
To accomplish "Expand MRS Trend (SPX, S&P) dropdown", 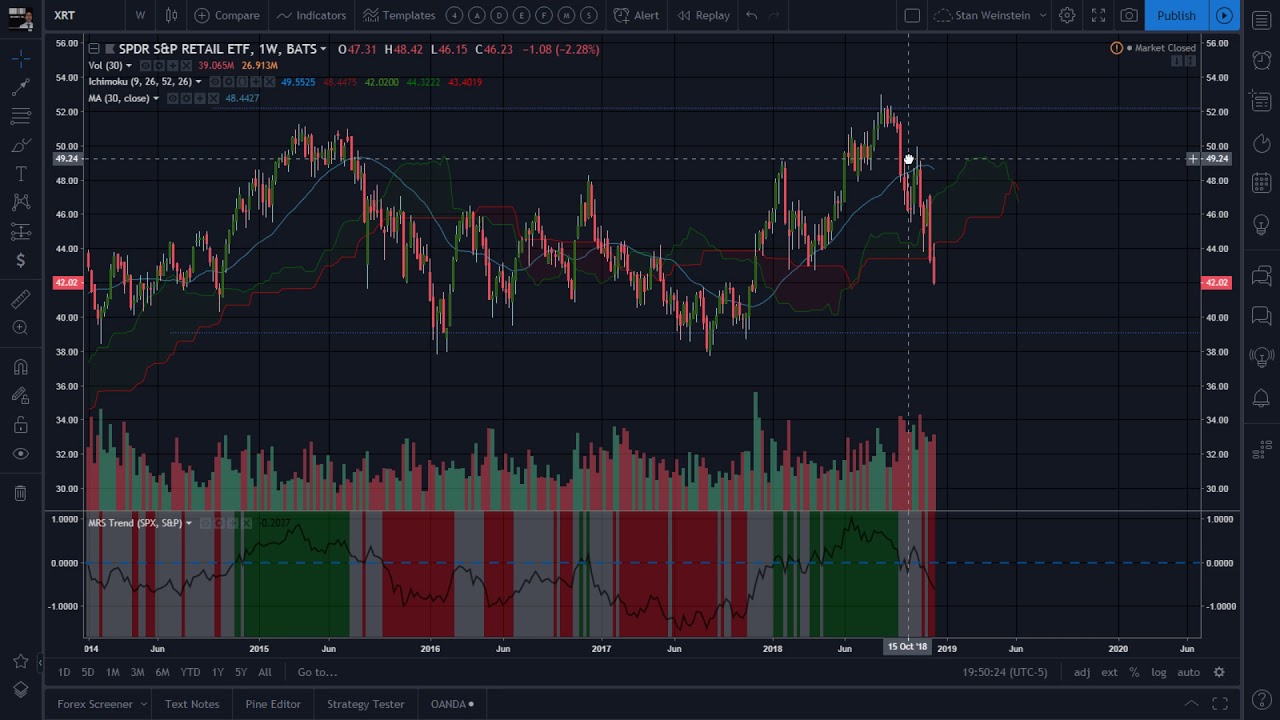I will (188, 523).
